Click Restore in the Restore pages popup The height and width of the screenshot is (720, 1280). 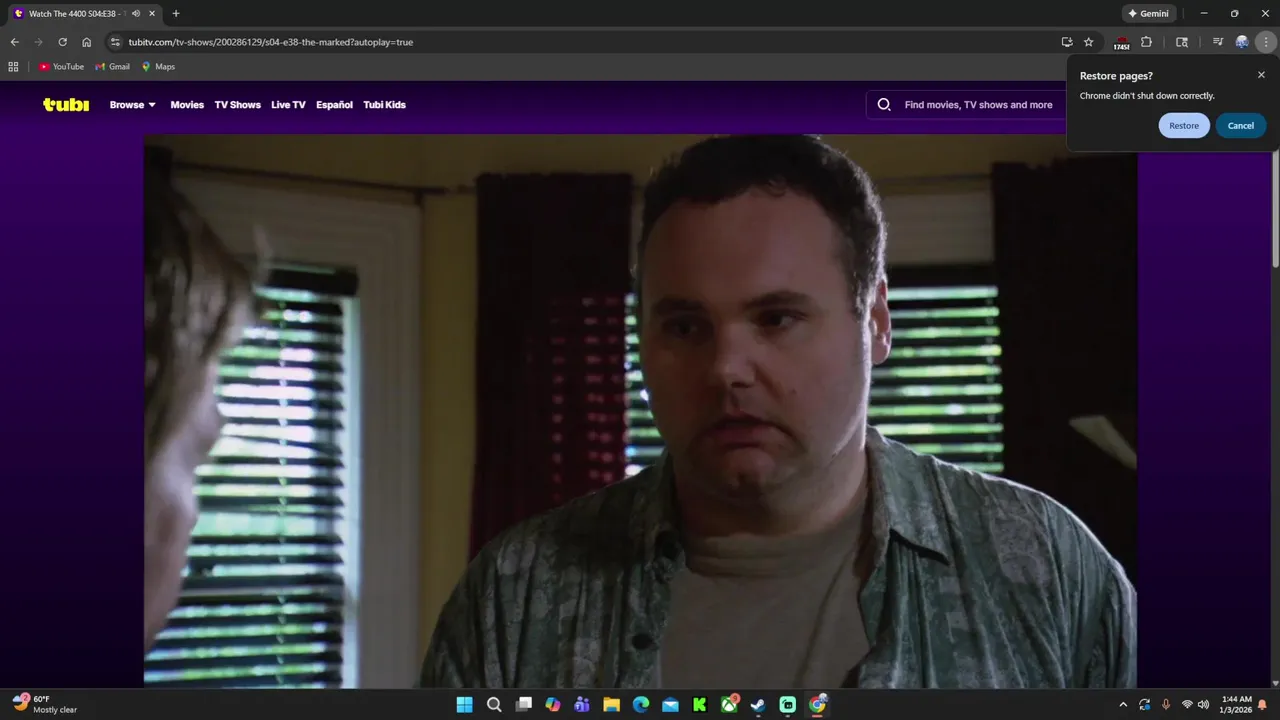coord(1184,126)
